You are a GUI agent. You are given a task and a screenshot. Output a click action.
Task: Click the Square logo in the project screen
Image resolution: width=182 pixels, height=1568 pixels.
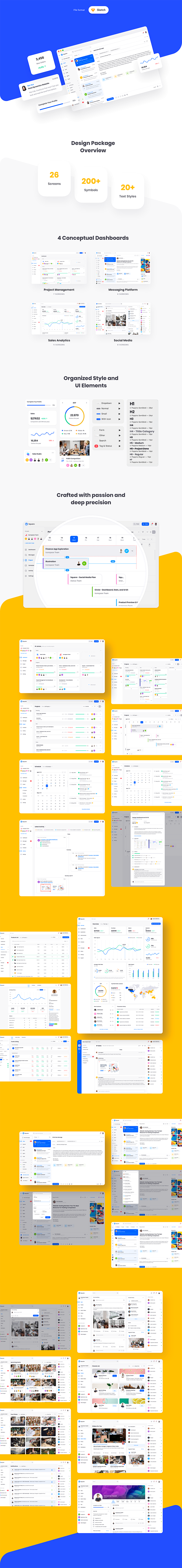point(30,524)
